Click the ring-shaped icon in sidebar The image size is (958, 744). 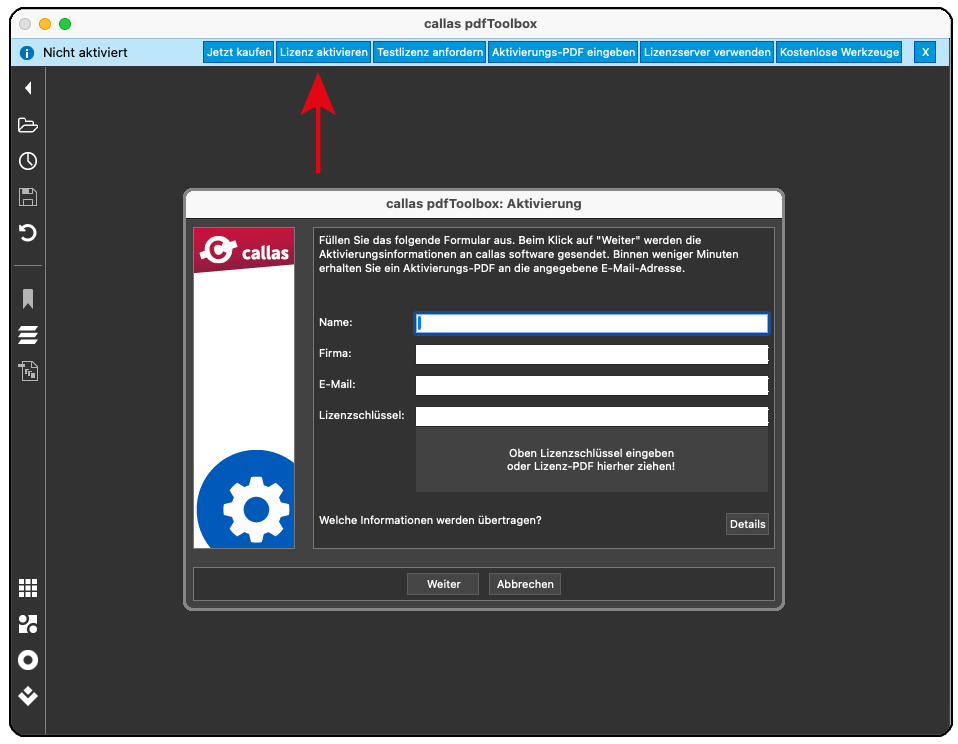point(28,660)
